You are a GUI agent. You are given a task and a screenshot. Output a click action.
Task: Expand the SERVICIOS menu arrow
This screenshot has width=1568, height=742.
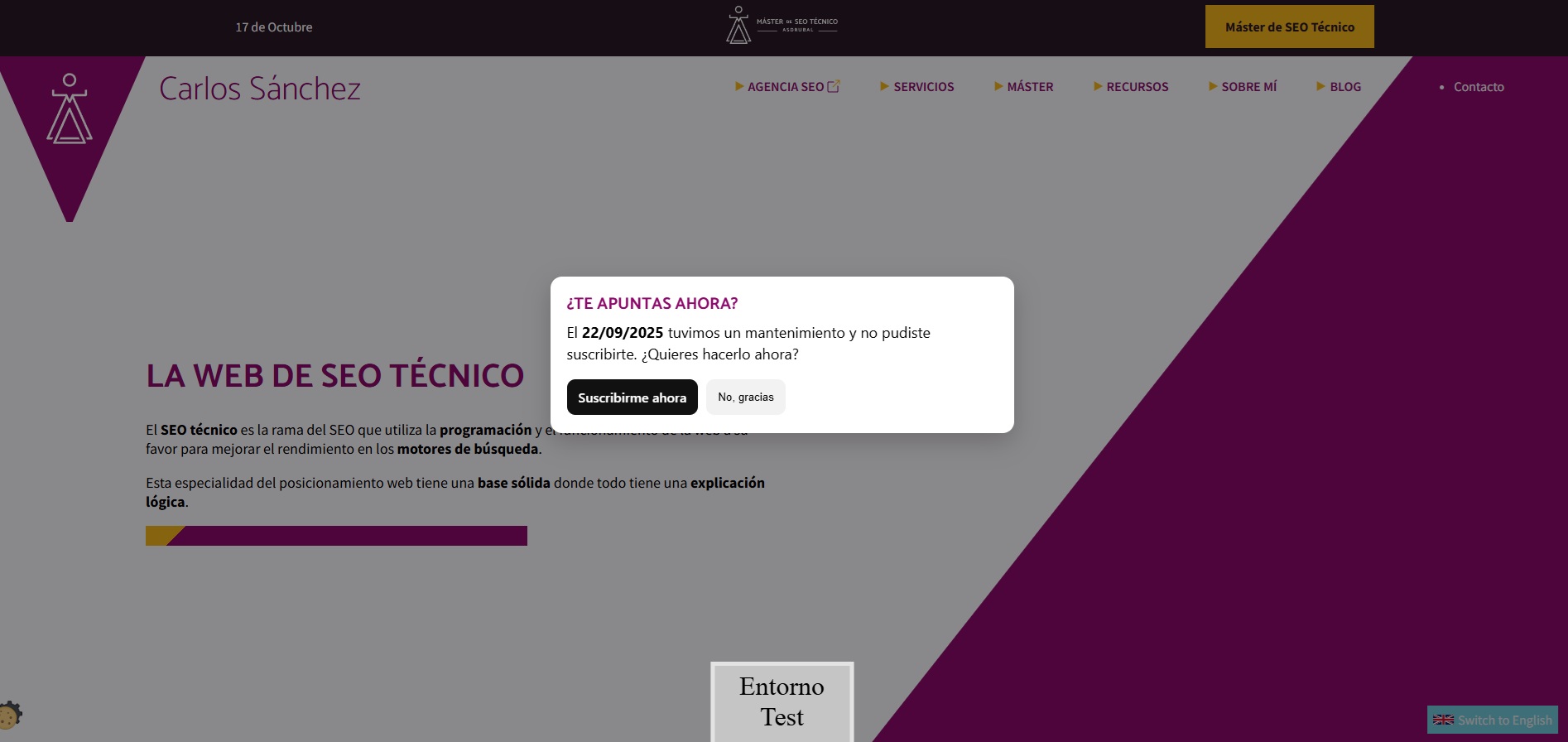(x=884, y=86)
